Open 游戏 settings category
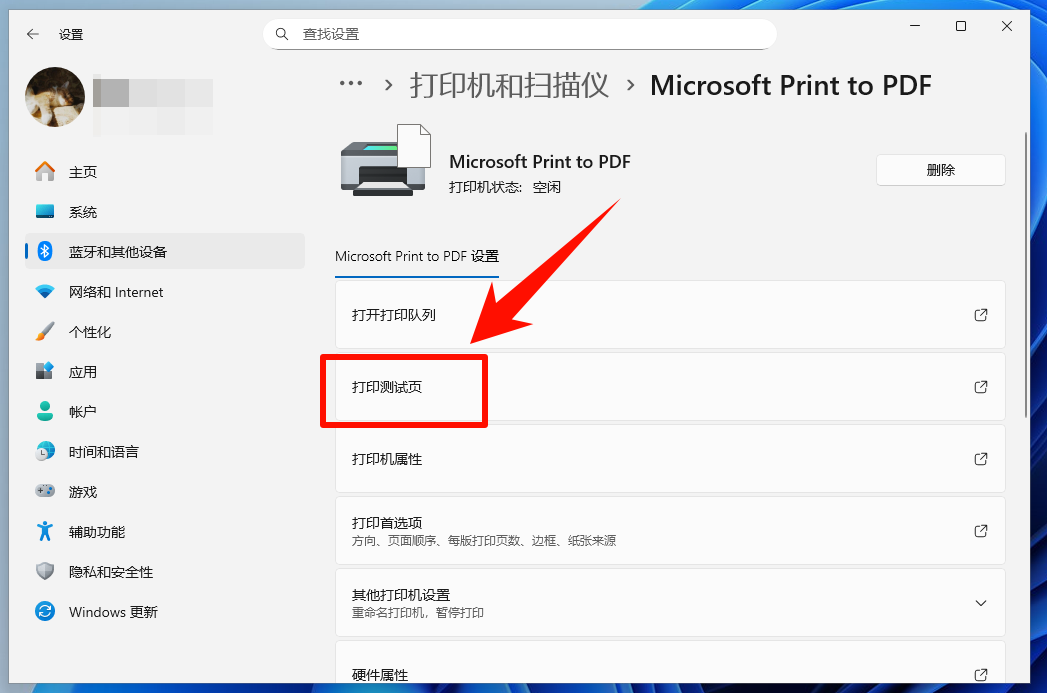Image resolution: width=1047 pixels, height=693 pixels. pos(165,492)
